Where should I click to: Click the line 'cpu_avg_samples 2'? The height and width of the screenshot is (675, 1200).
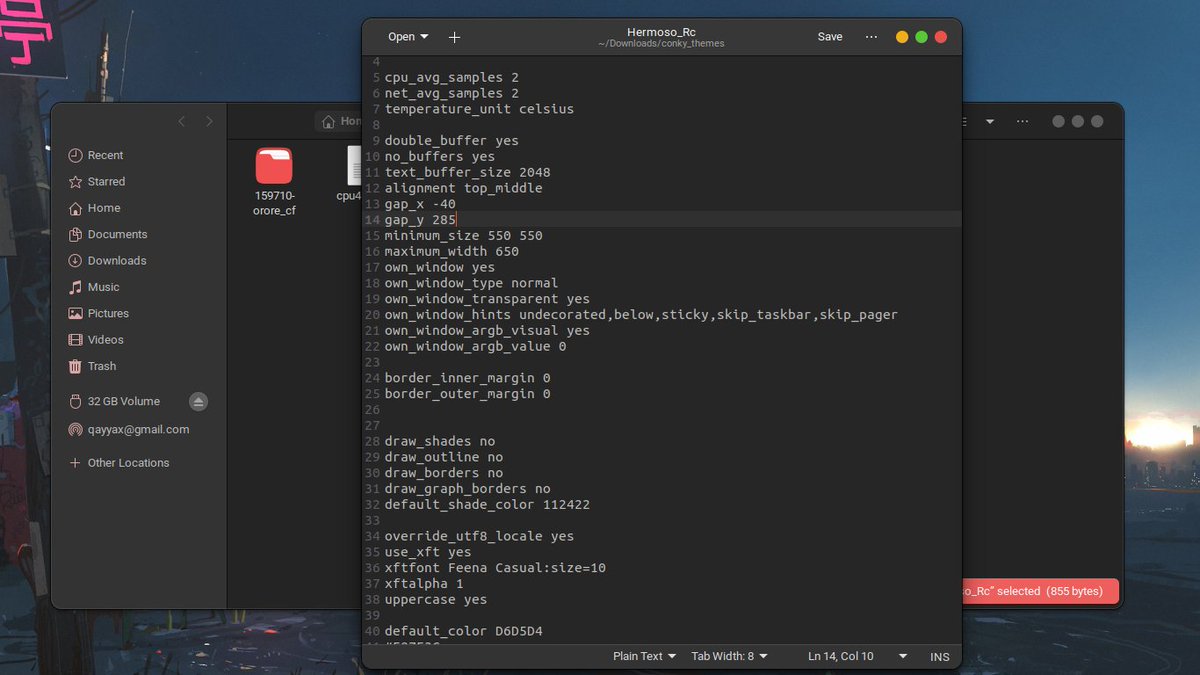tap(452, 77)
